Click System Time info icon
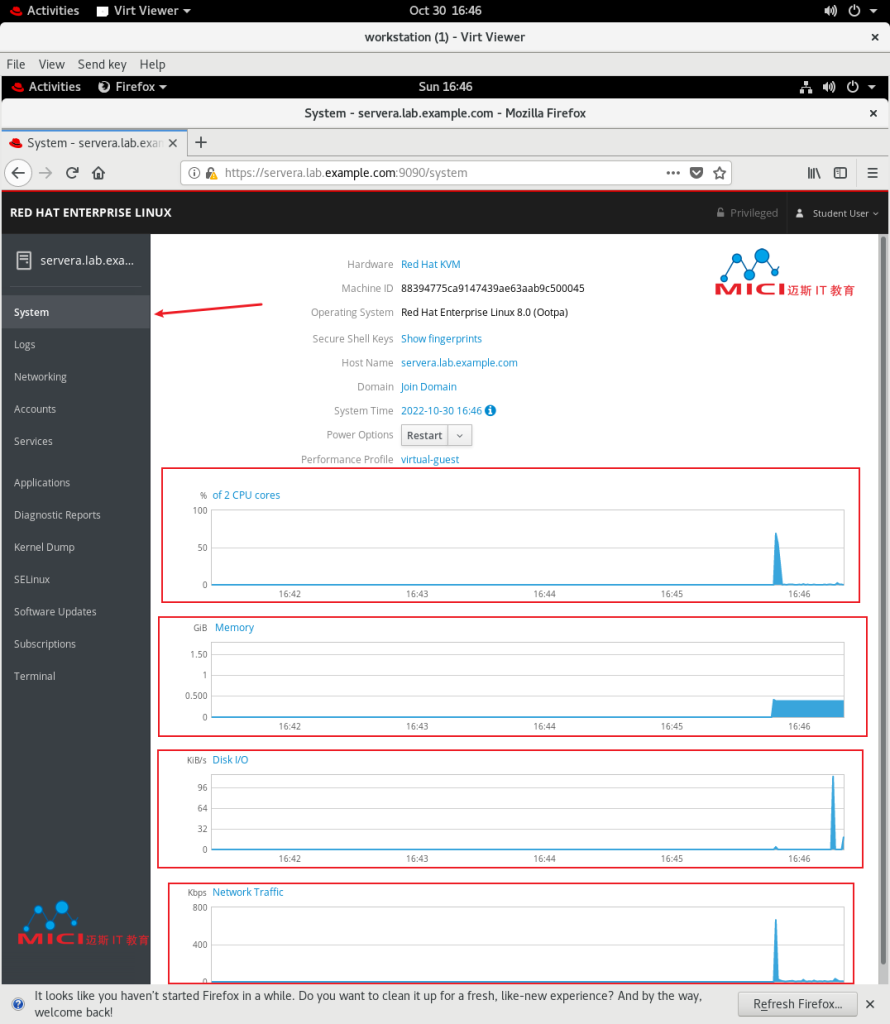890x1024 pixels. click(x=490, y=410)
